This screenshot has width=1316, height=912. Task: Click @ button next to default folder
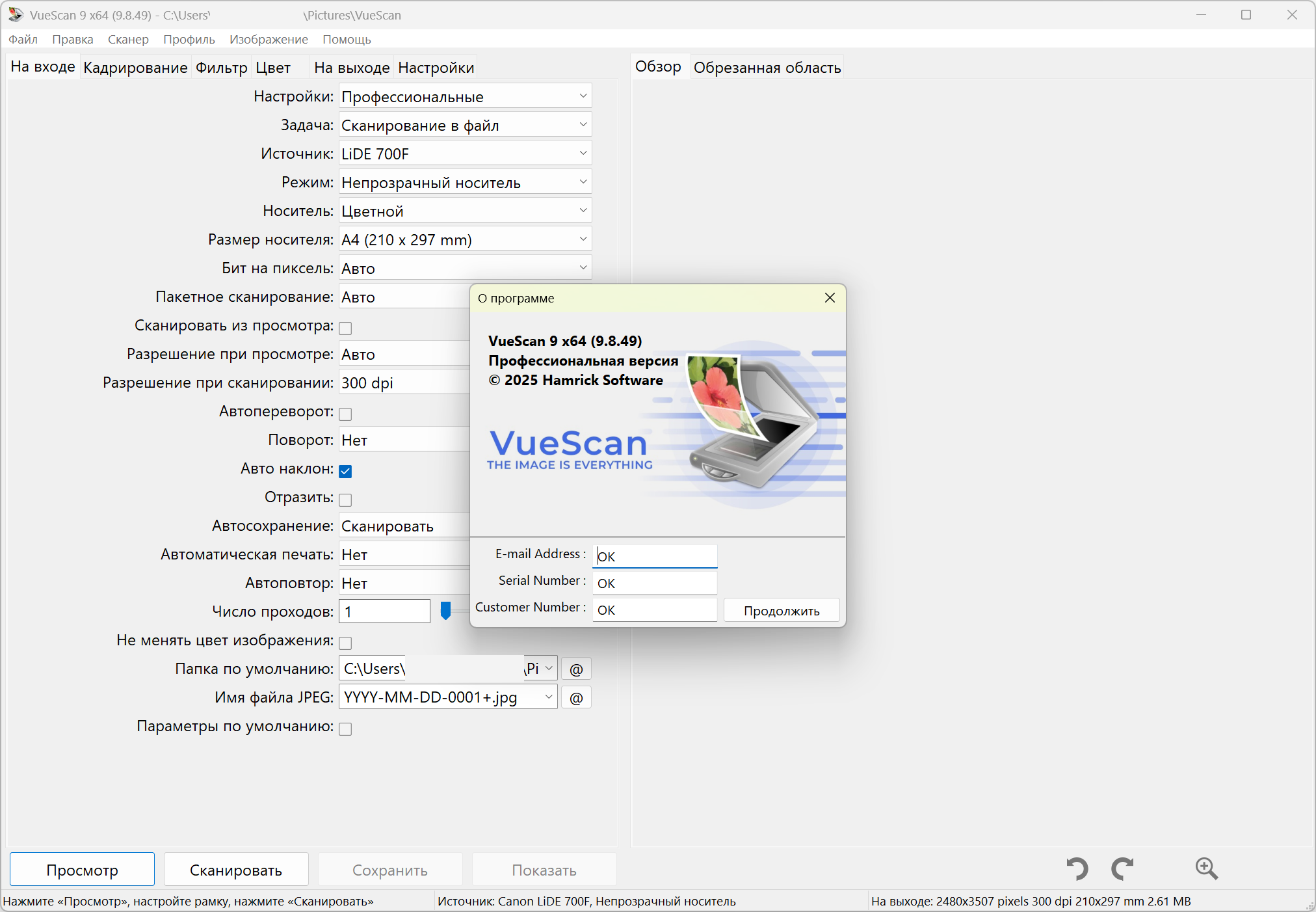[576, 669]
